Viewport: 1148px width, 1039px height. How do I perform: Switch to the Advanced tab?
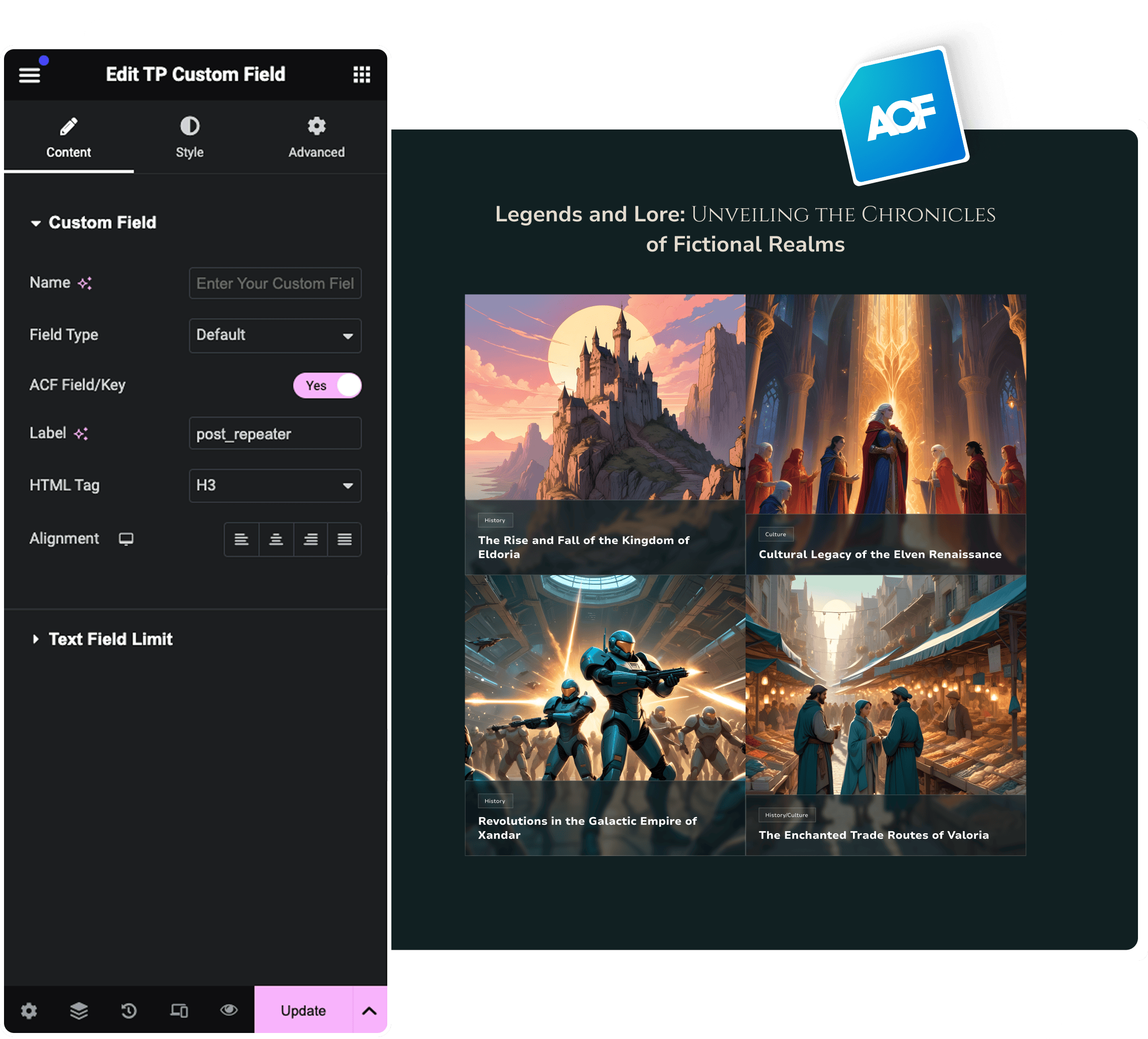[316, 138]
